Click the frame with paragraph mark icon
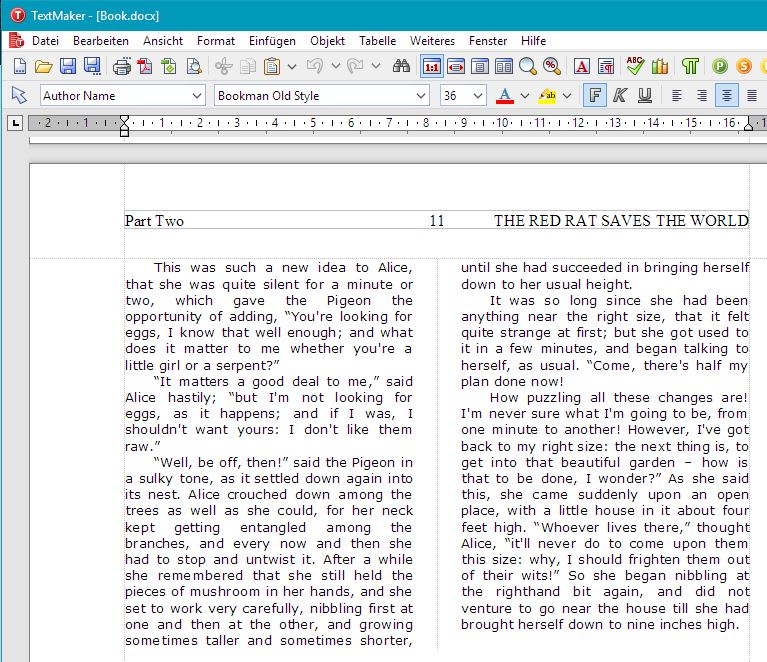 tap(606, 66)
